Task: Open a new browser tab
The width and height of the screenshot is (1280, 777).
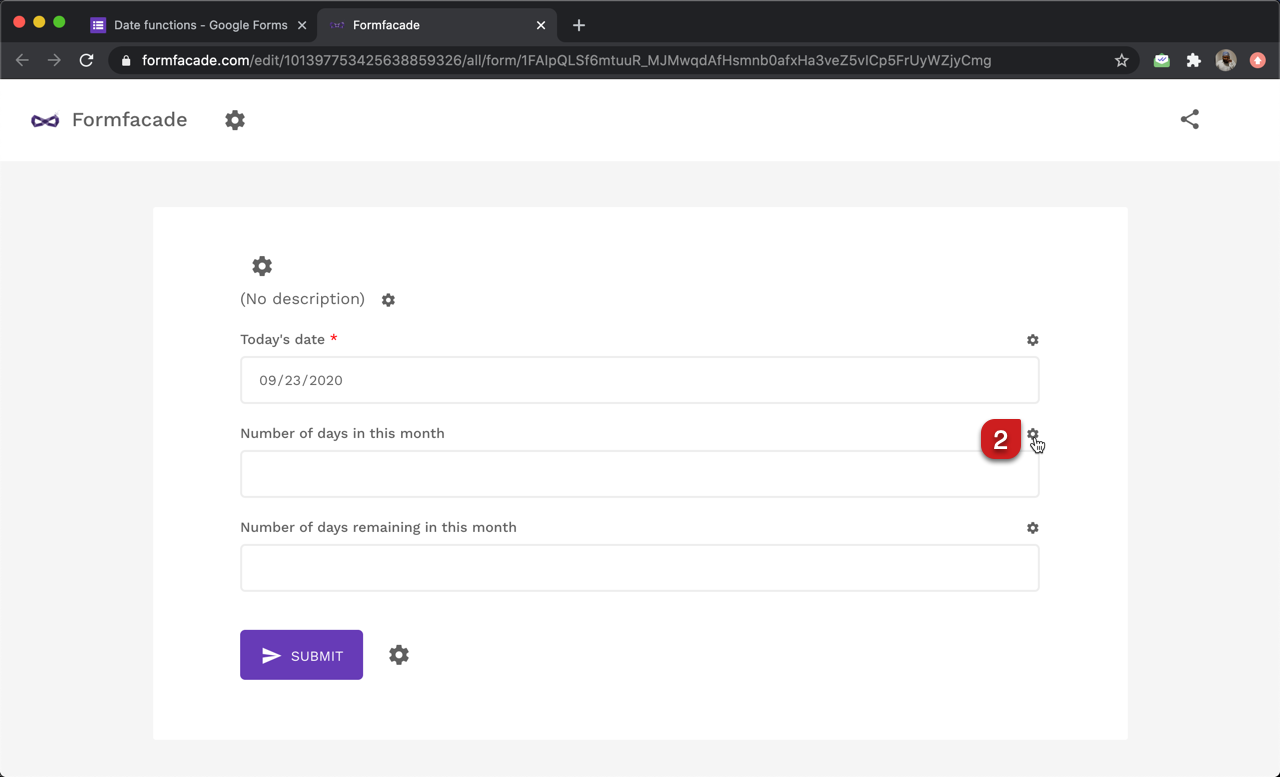Action: pos(579,25)
